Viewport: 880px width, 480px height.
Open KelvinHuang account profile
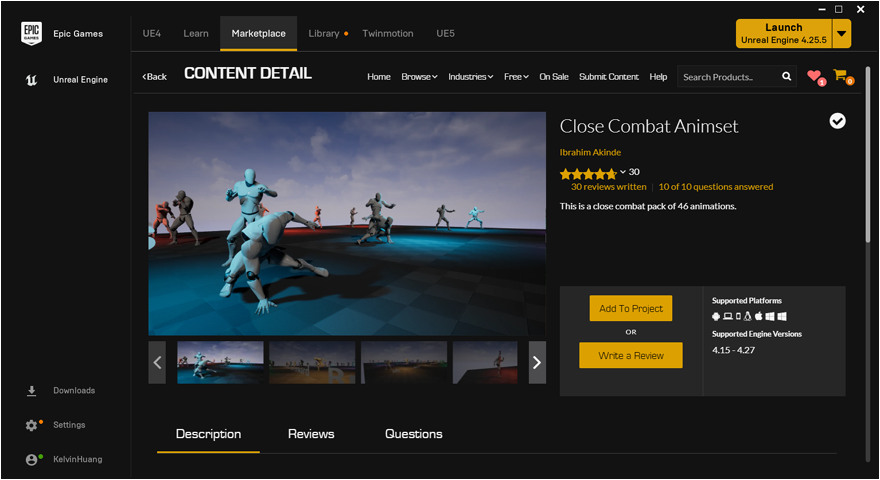pos(64,459)
